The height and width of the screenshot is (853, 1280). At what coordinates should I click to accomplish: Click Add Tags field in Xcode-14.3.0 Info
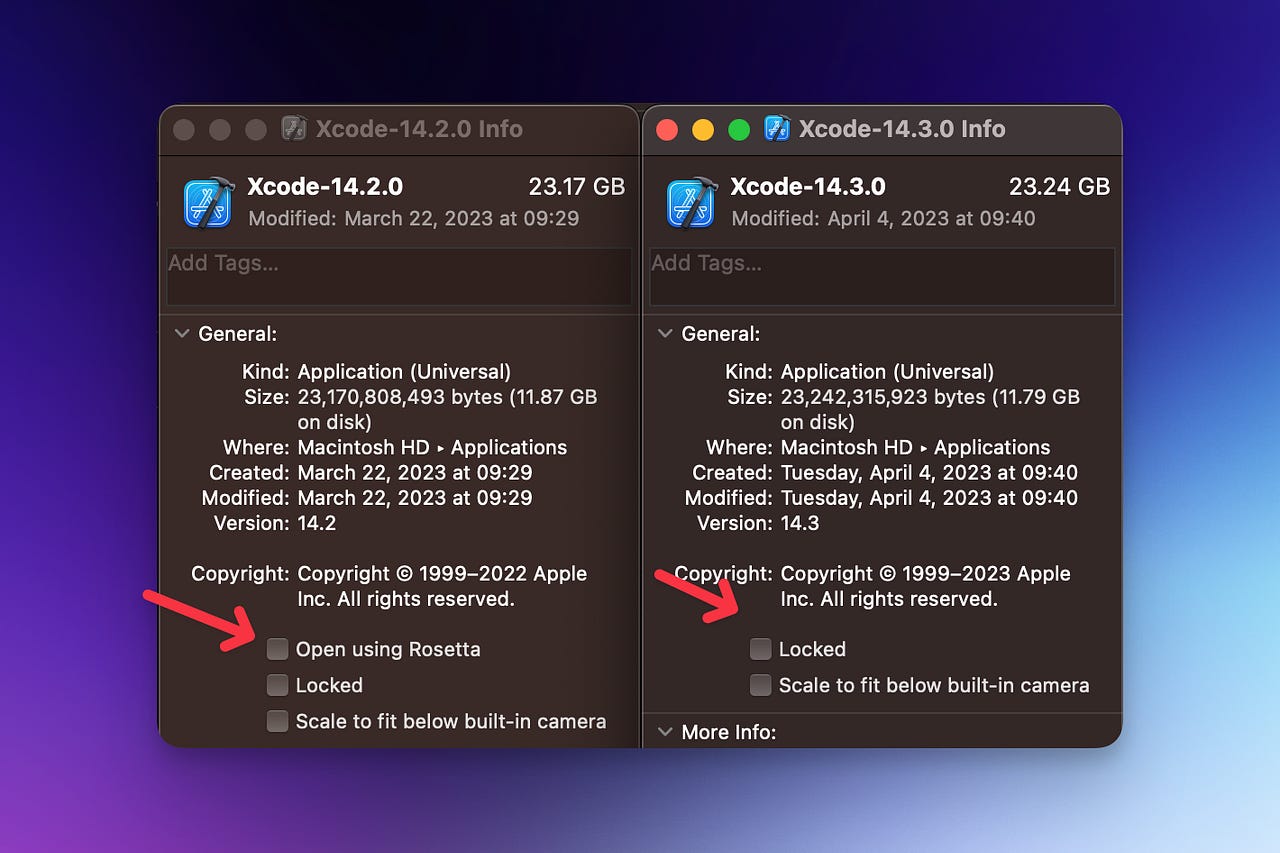pos(882,276)
